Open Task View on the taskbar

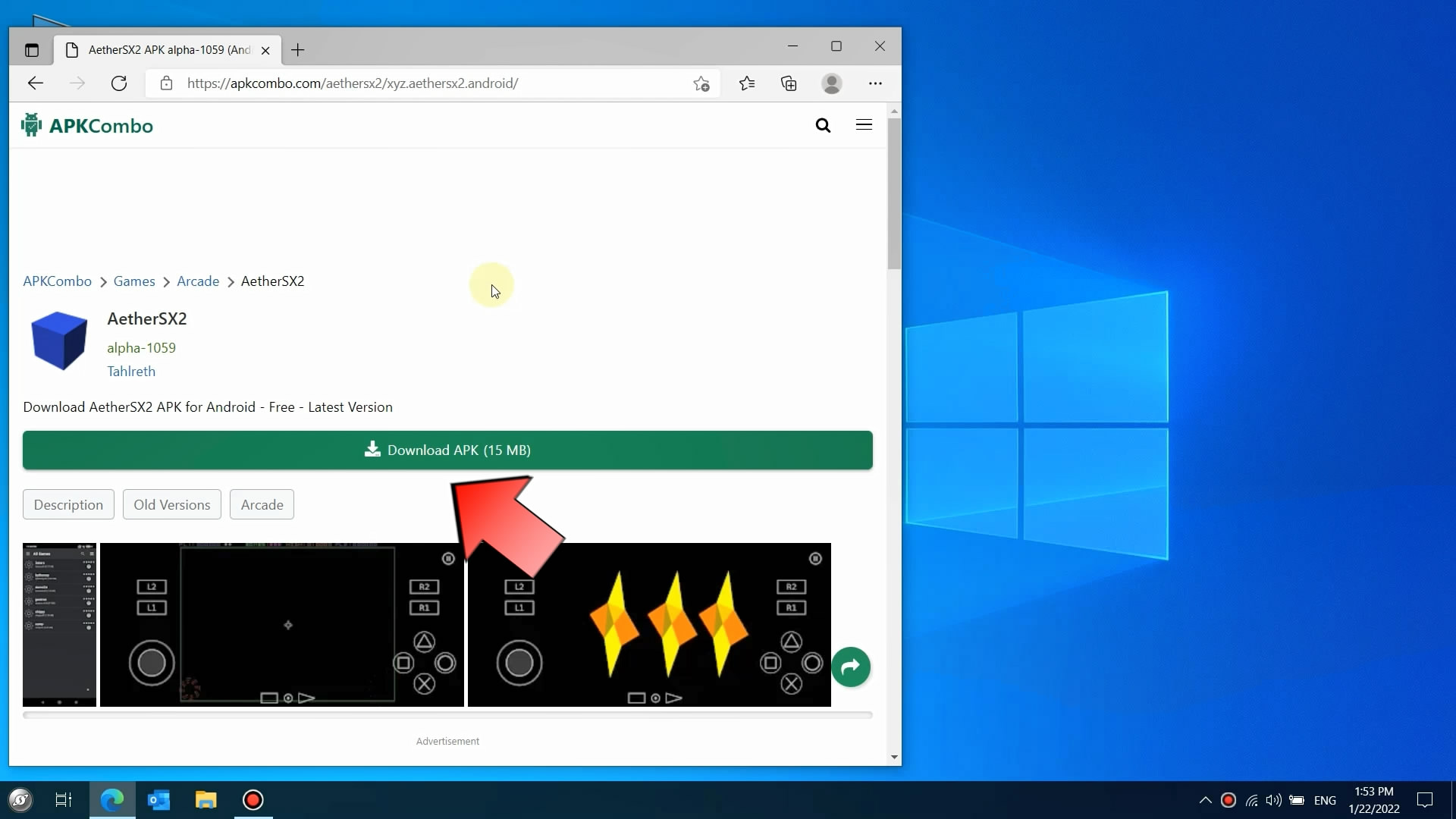pyautogui.click(x=64, y=800)
